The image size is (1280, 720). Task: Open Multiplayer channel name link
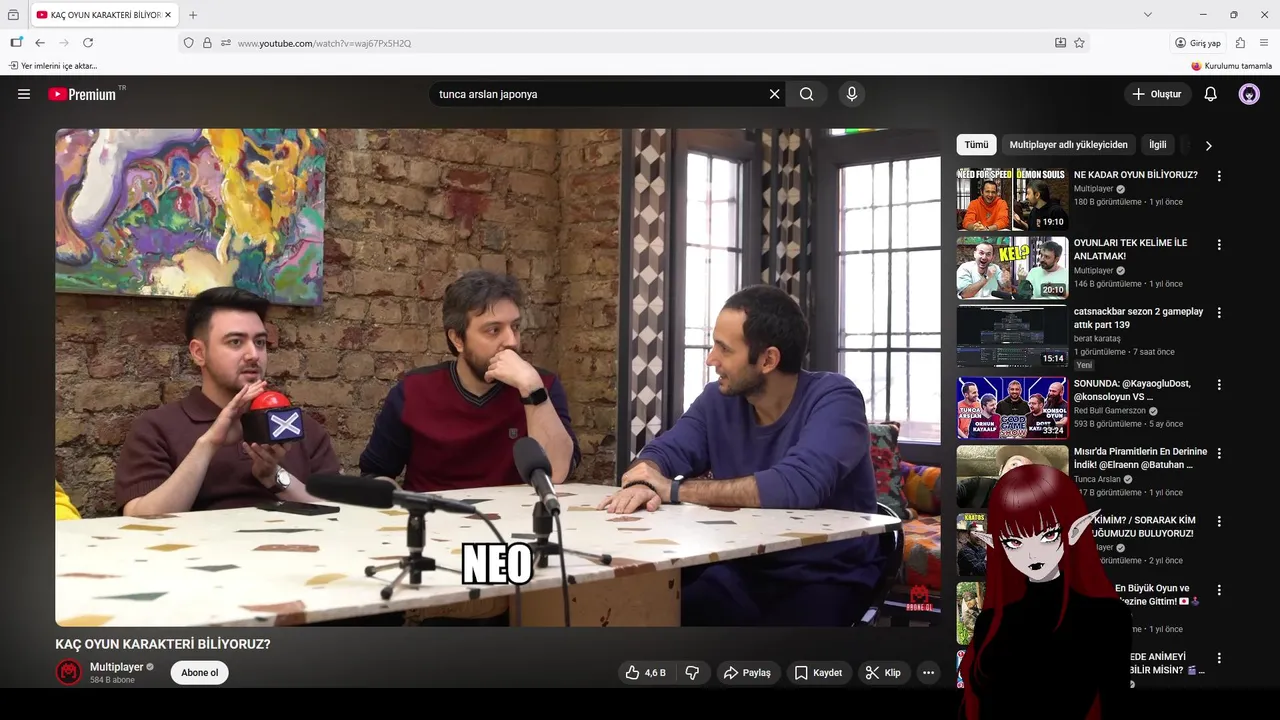117,667
